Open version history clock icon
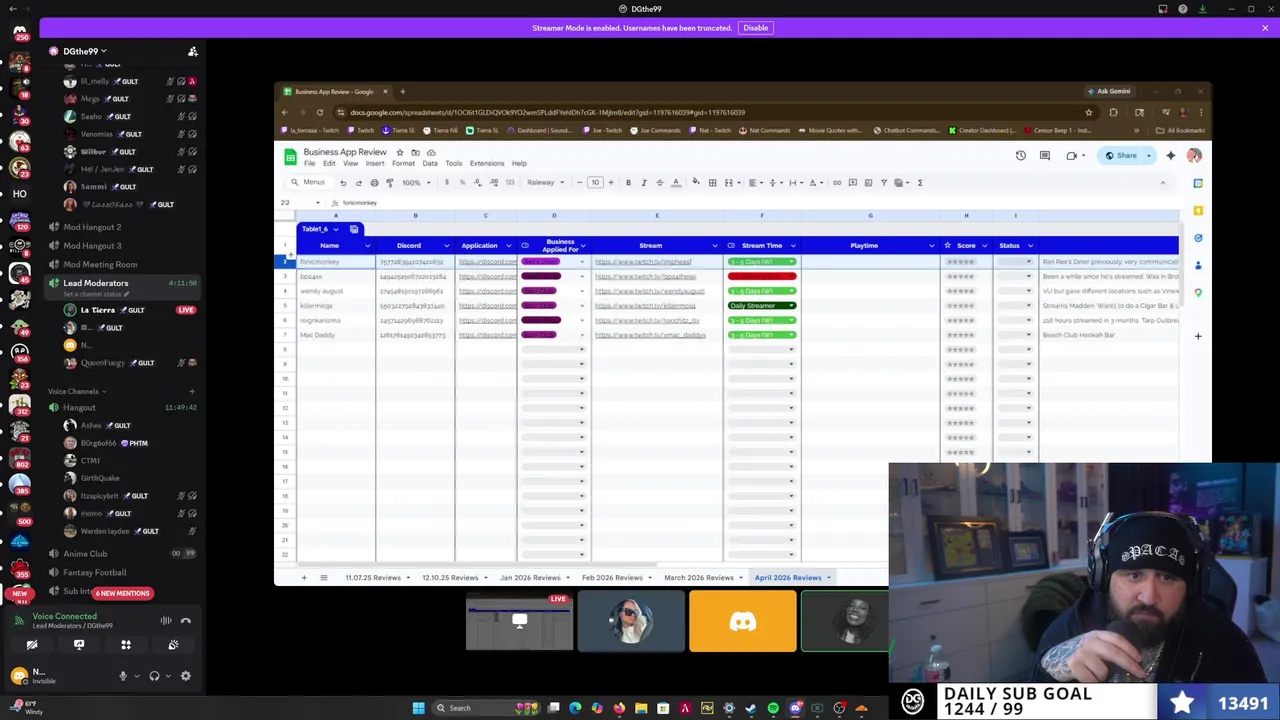This screenshot has width=1280, height=720. [1020, 156]
